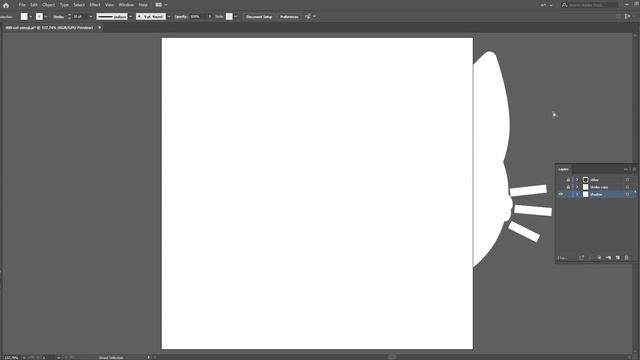640x360 pixels.
Task: Expand the top layer contents
Action: [577, 180]
